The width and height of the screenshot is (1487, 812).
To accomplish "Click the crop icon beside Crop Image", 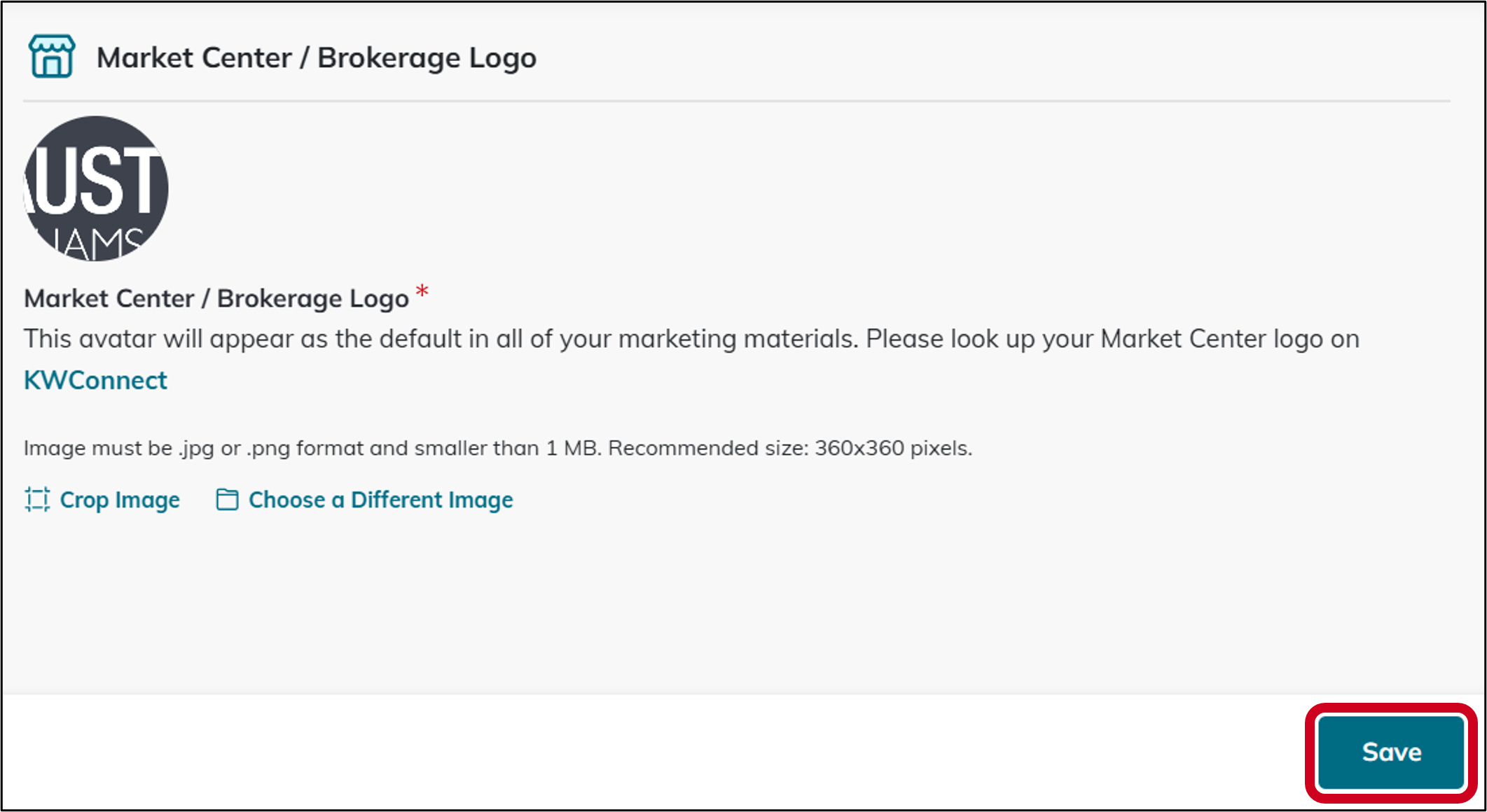I will [37, 500].
